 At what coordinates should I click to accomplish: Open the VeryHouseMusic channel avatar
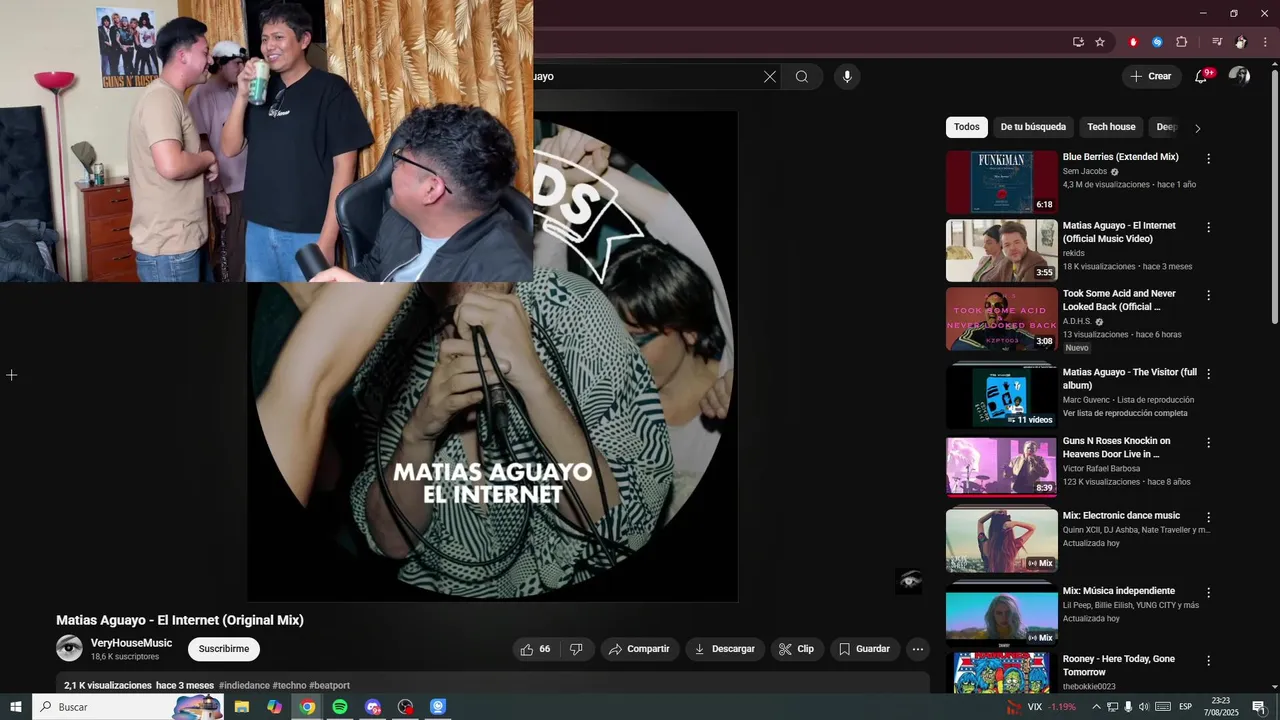point(69,648)
